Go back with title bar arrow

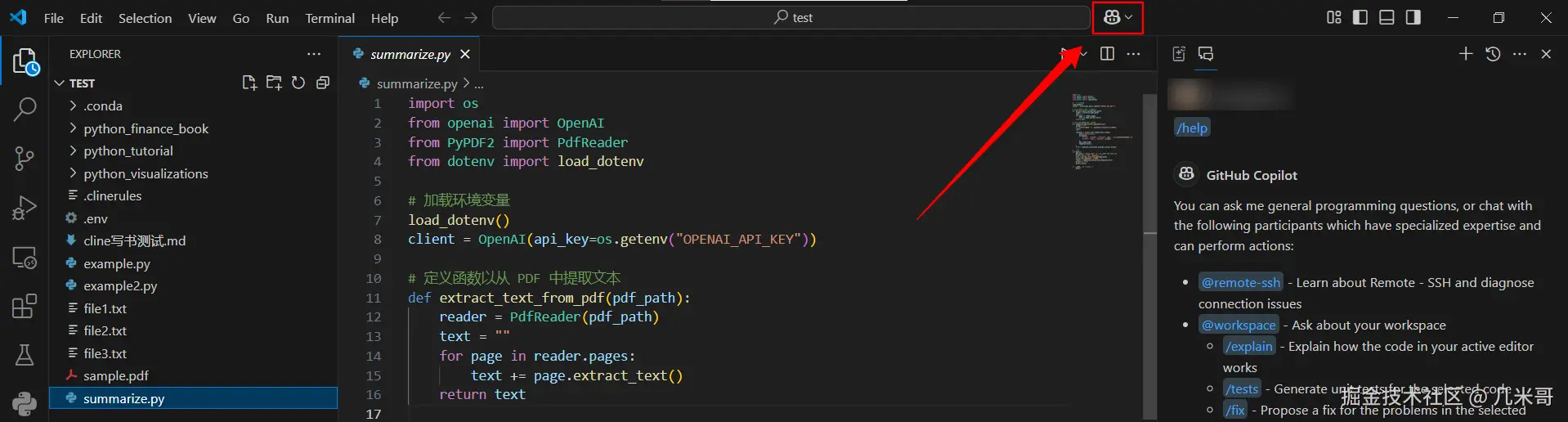[x=444, y=17]
